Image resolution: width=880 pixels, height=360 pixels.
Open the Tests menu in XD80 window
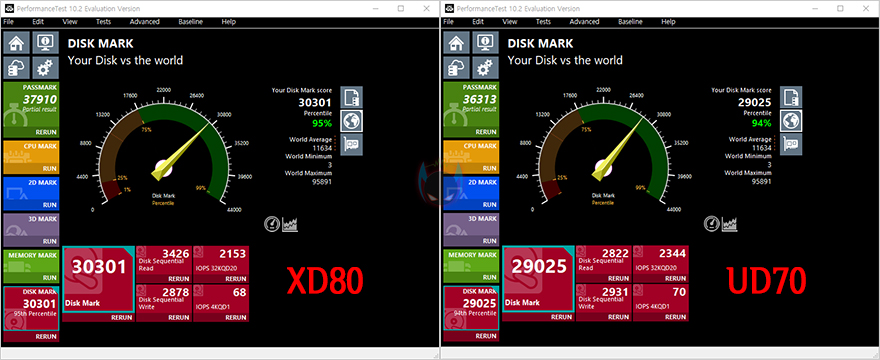pos(103,22)
